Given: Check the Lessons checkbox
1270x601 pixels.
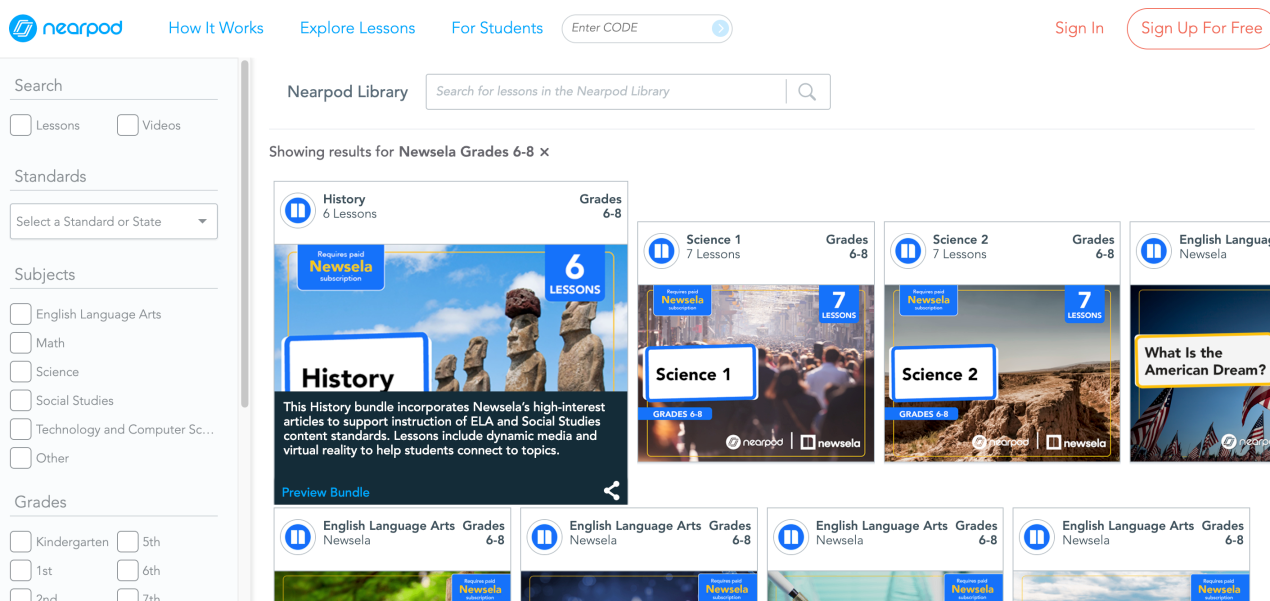Looking at the screenshot, I should (20, 125).
